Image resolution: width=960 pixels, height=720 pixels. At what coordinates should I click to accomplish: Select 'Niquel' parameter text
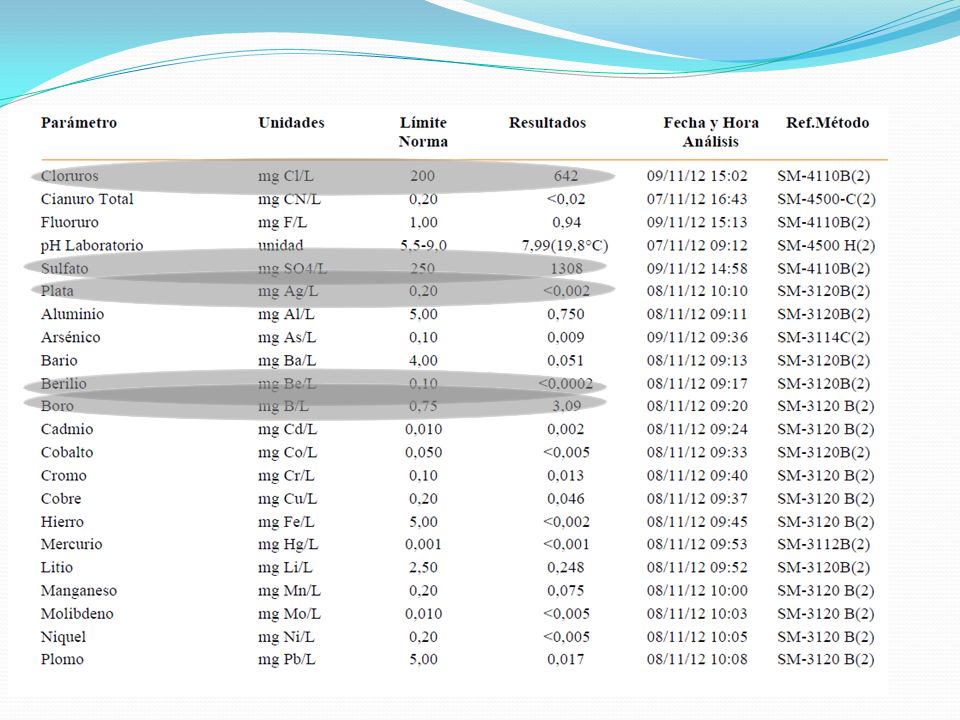coord(63,637)
